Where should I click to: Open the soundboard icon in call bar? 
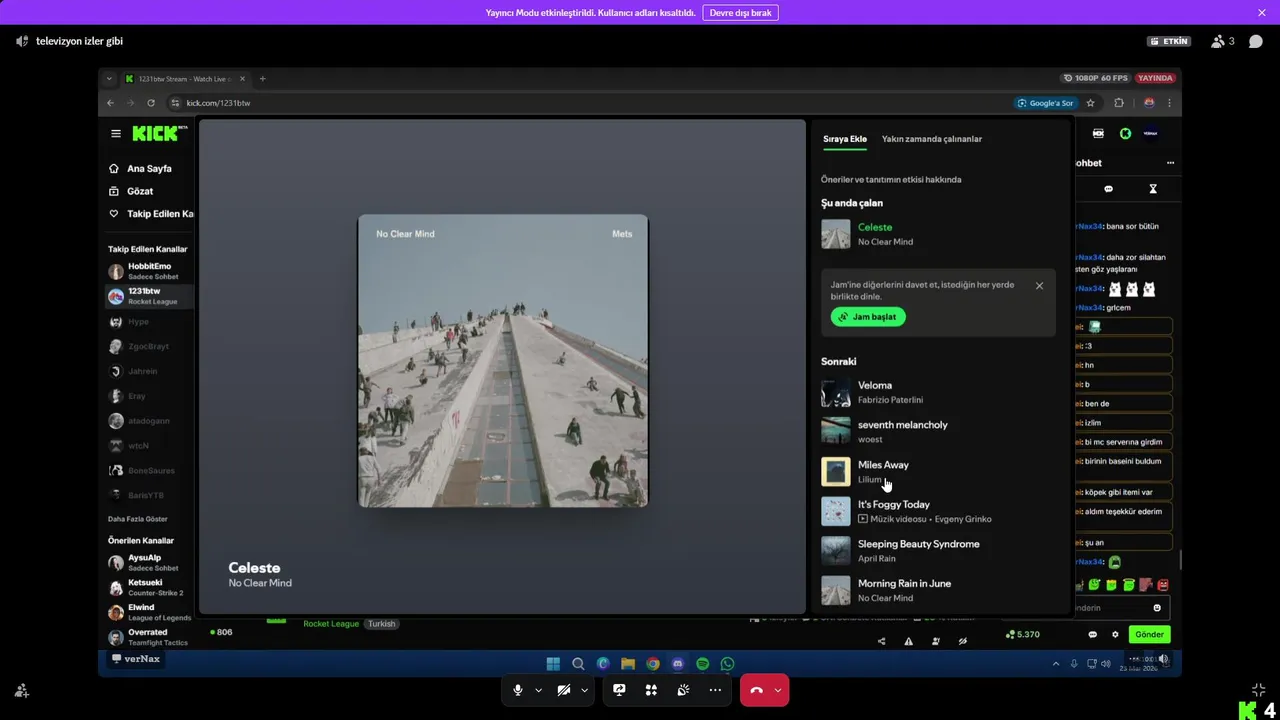tap(683, 690)
